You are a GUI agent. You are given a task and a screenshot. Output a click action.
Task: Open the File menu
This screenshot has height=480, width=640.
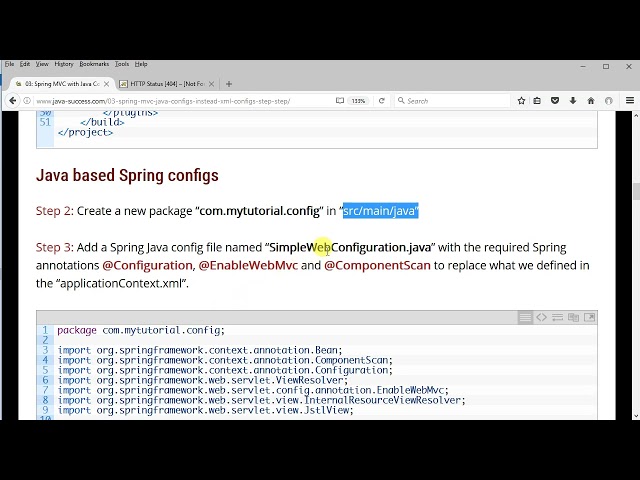coord(9,64)
